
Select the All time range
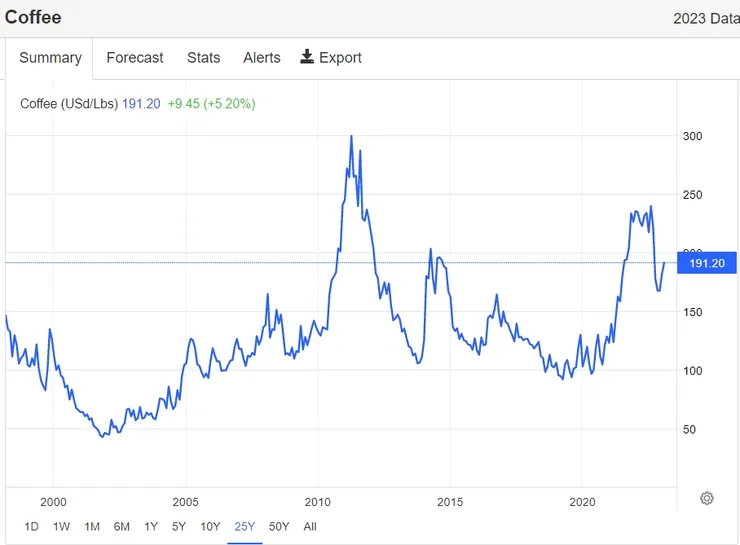(310, 526)
